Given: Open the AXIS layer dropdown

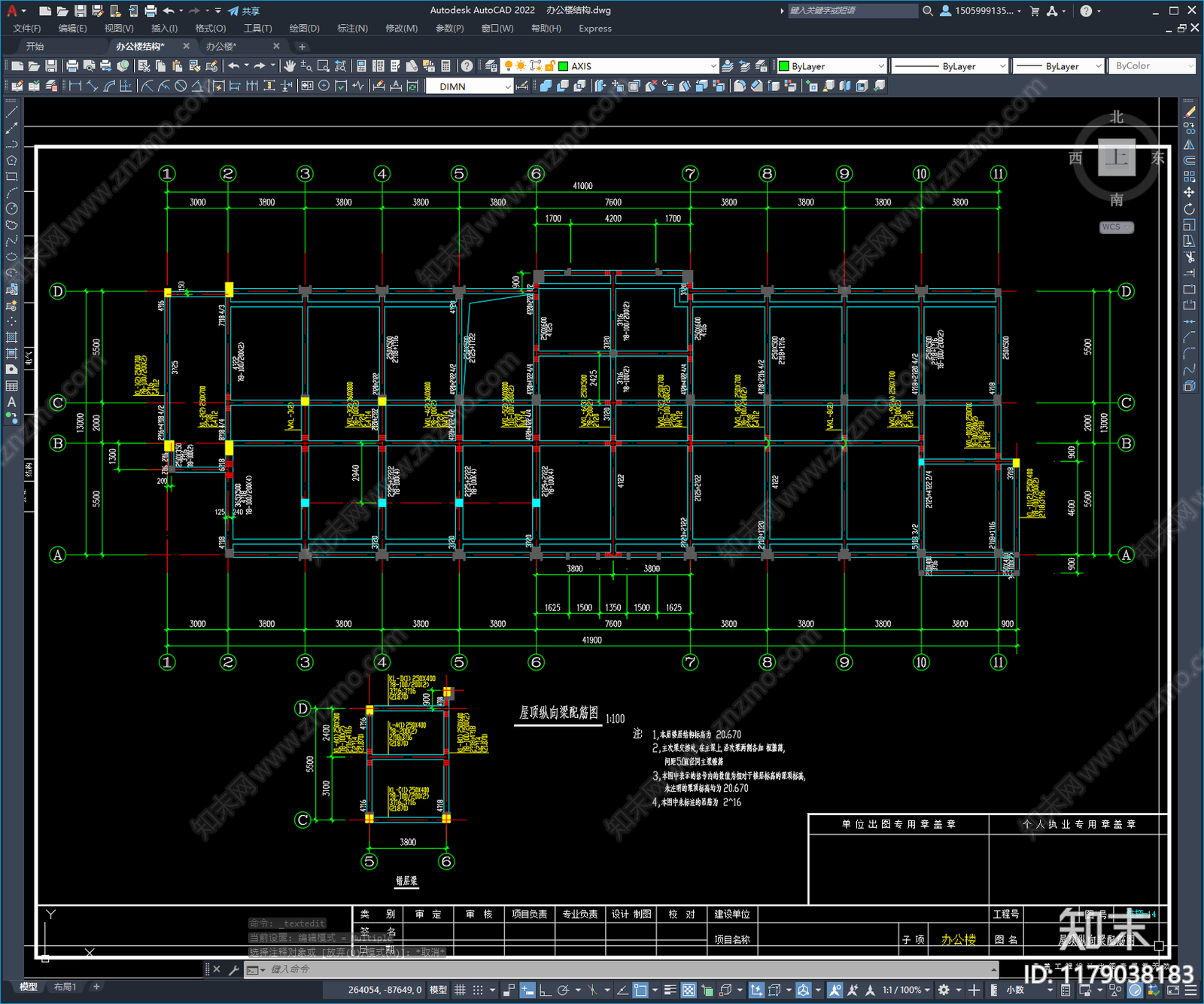Looking at the screenshot, I should 713,66.
